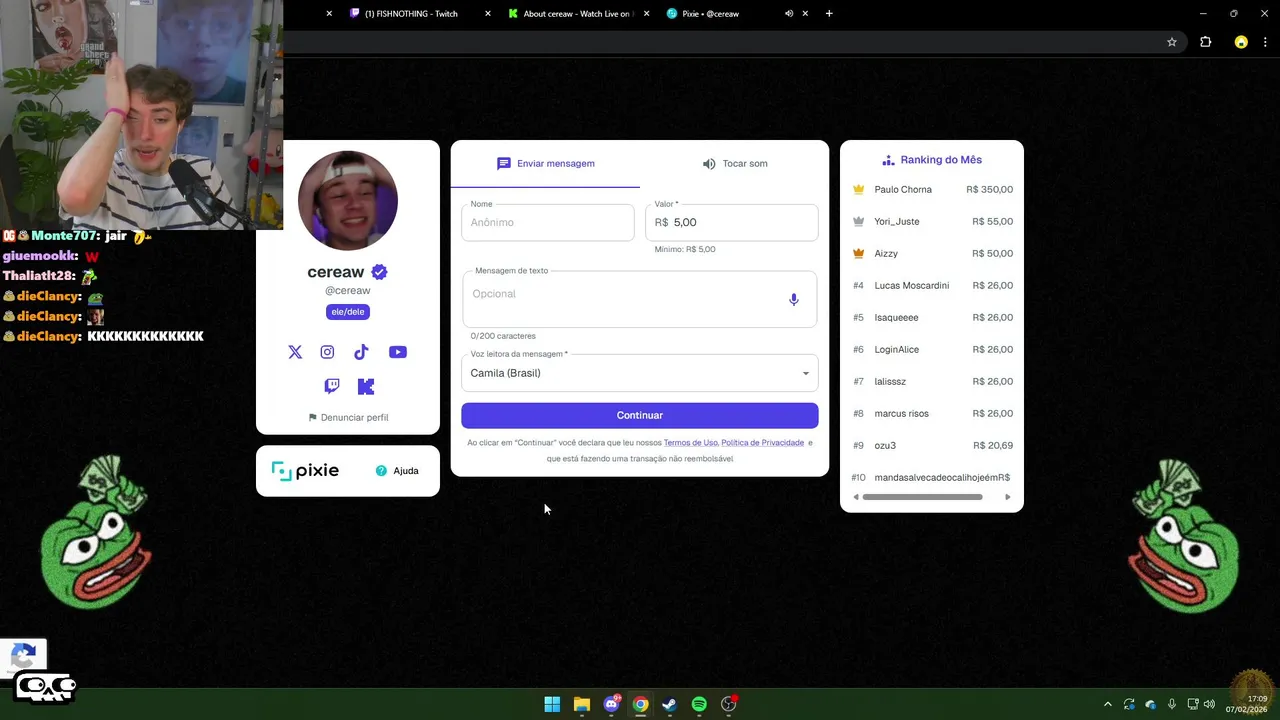Open cereaw's X (Twitter) profile icon

point(295,352)
